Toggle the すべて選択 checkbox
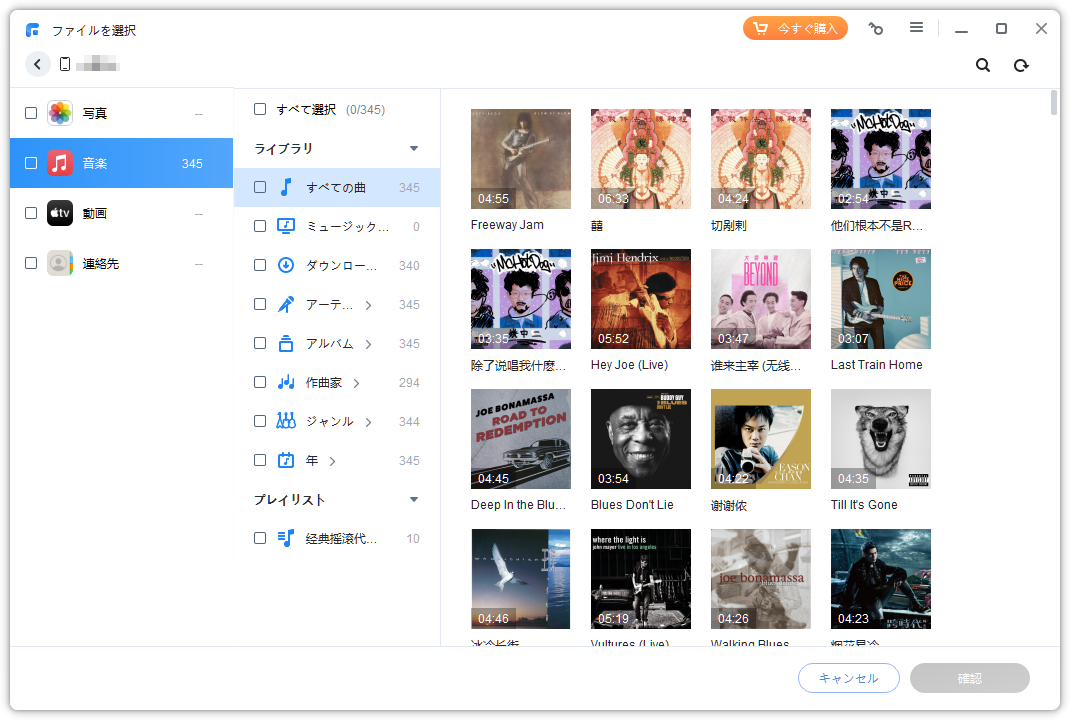 click(260, 109)
